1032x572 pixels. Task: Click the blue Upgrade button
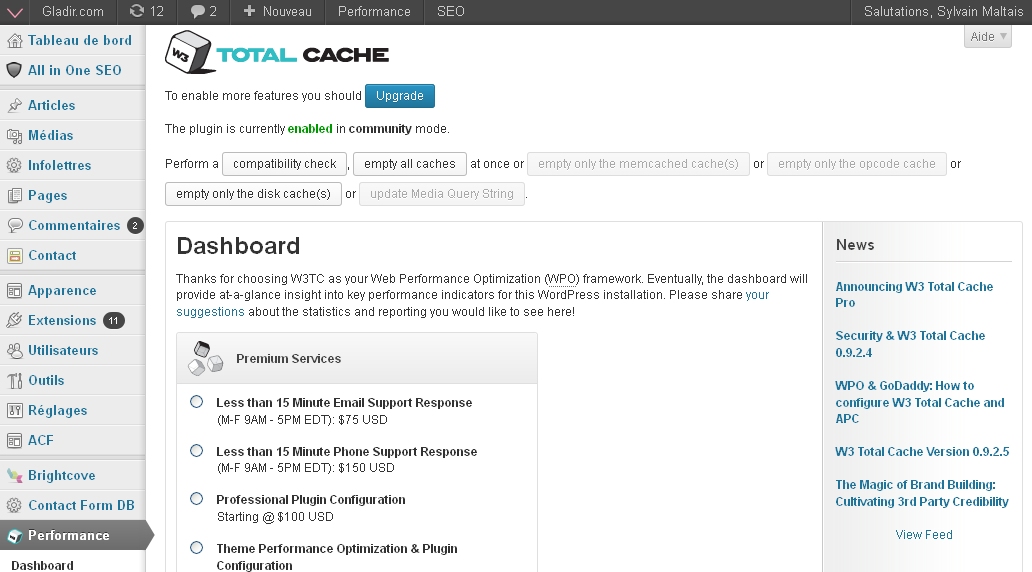tap(400, 96)
